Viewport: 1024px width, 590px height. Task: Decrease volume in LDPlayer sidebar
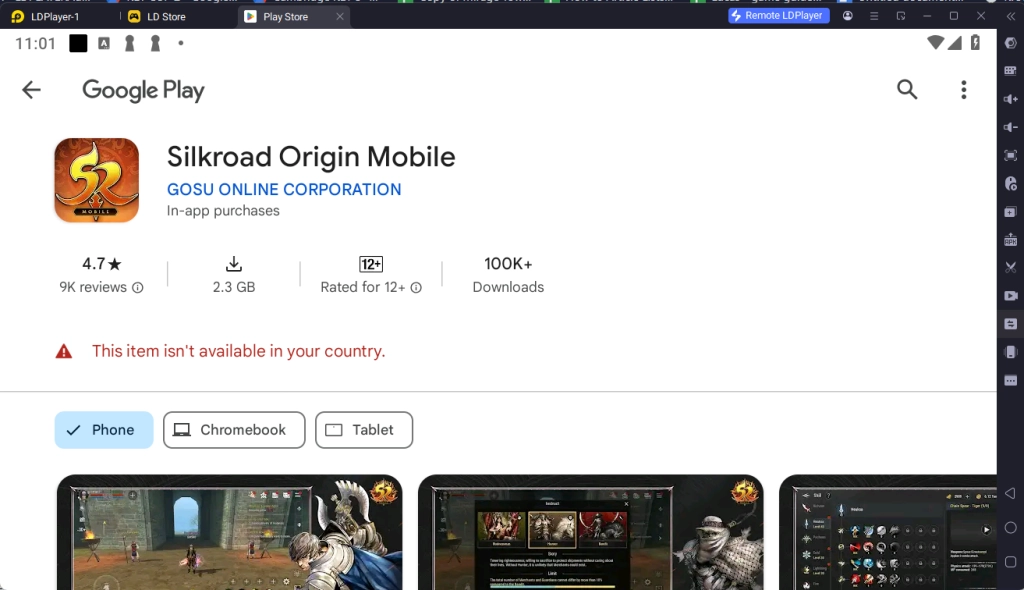click(1010, 127)
